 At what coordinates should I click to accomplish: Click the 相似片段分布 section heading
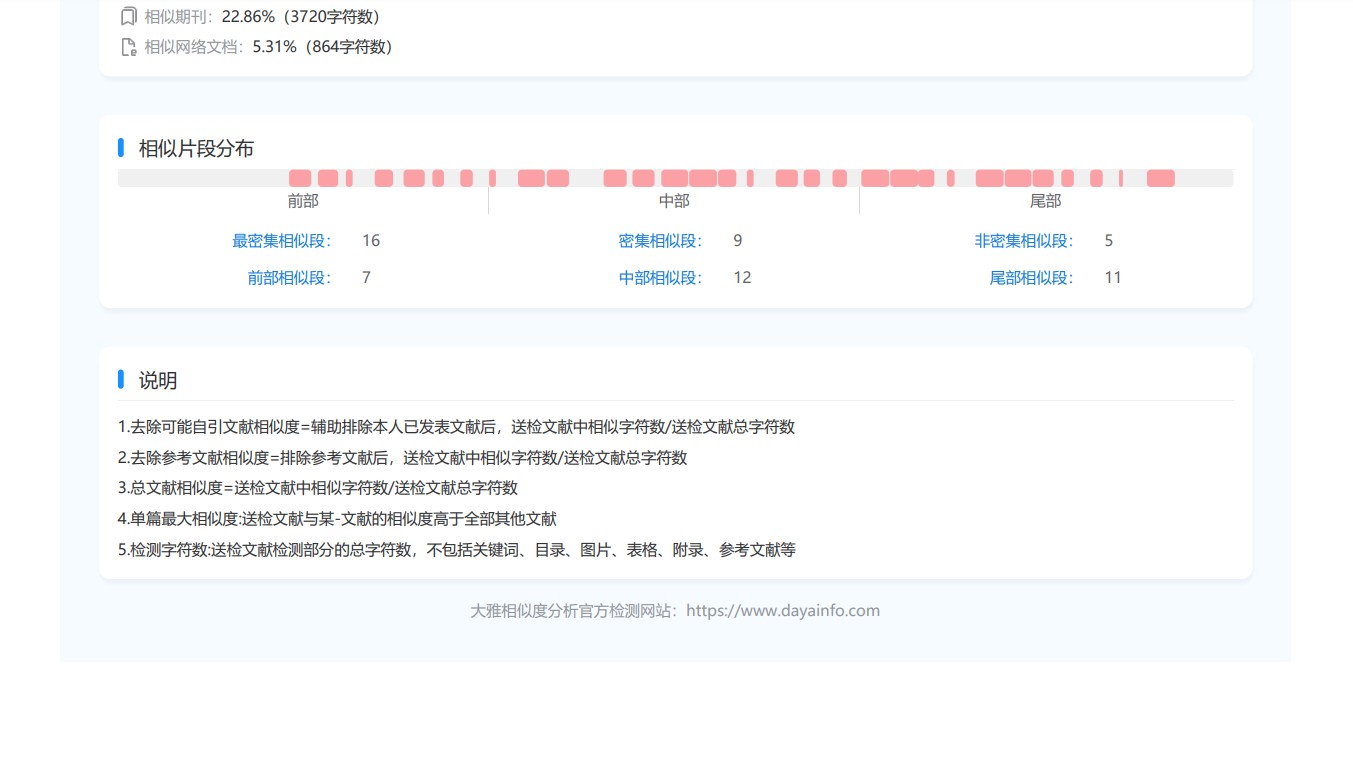[x=196, y=149]
